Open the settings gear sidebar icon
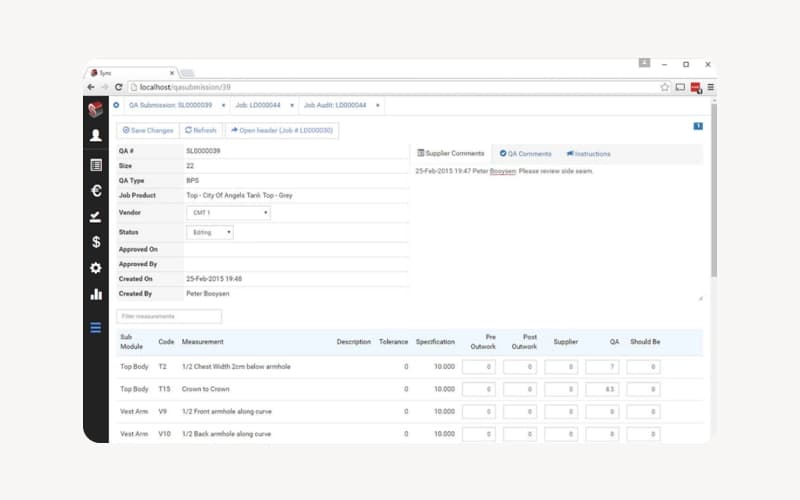Screen dimensions: 800x500 (95, 268)
